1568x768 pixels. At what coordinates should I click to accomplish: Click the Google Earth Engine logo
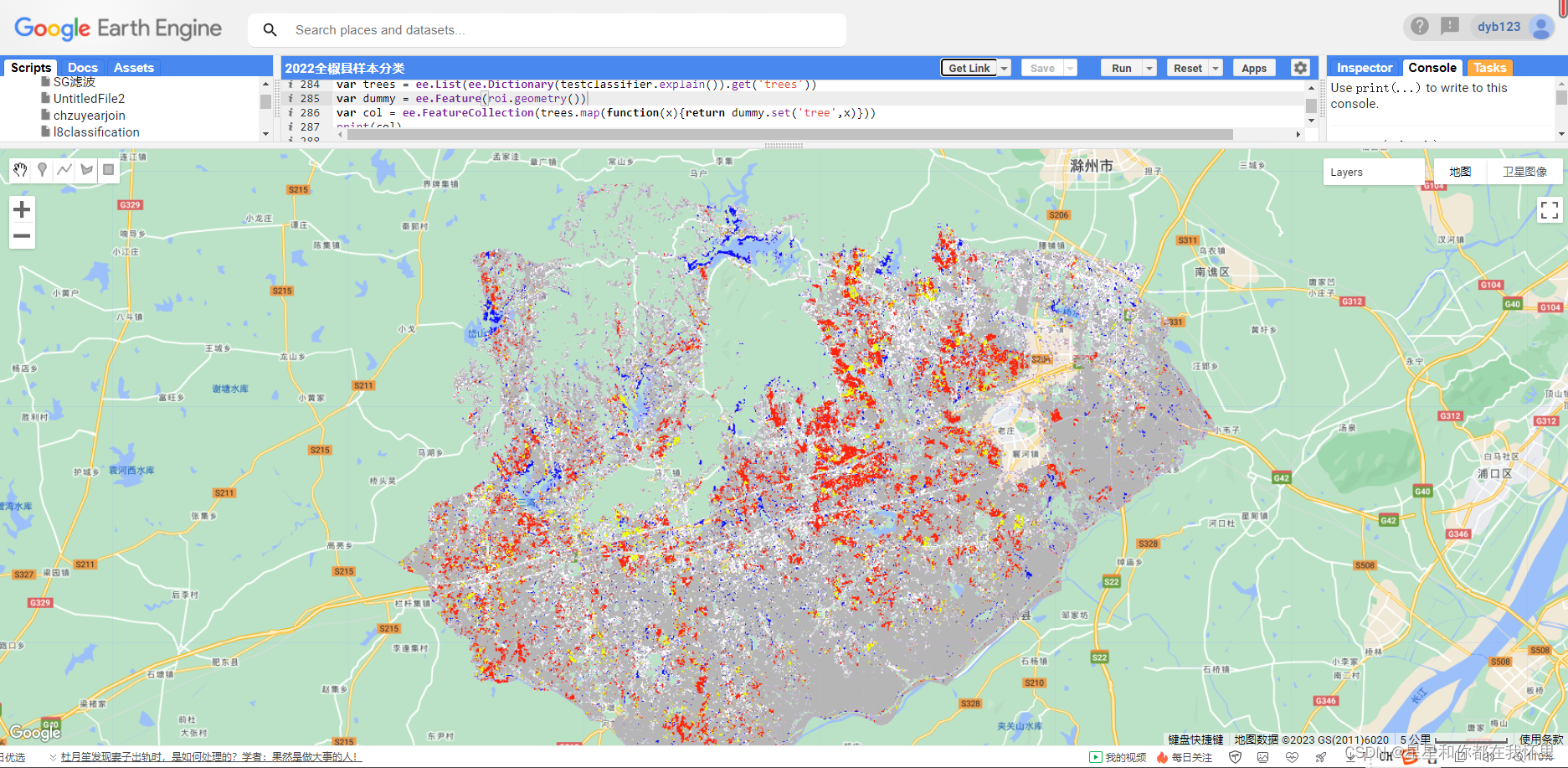[x=118, y=28]
